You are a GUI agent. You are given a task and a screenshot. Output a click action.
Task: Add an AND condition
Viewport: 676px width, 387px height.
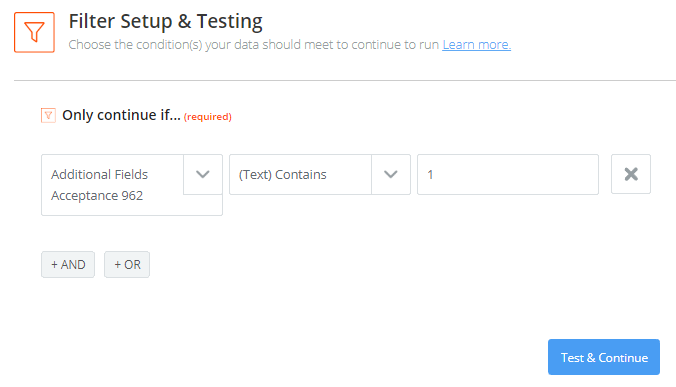click(68, 265)
